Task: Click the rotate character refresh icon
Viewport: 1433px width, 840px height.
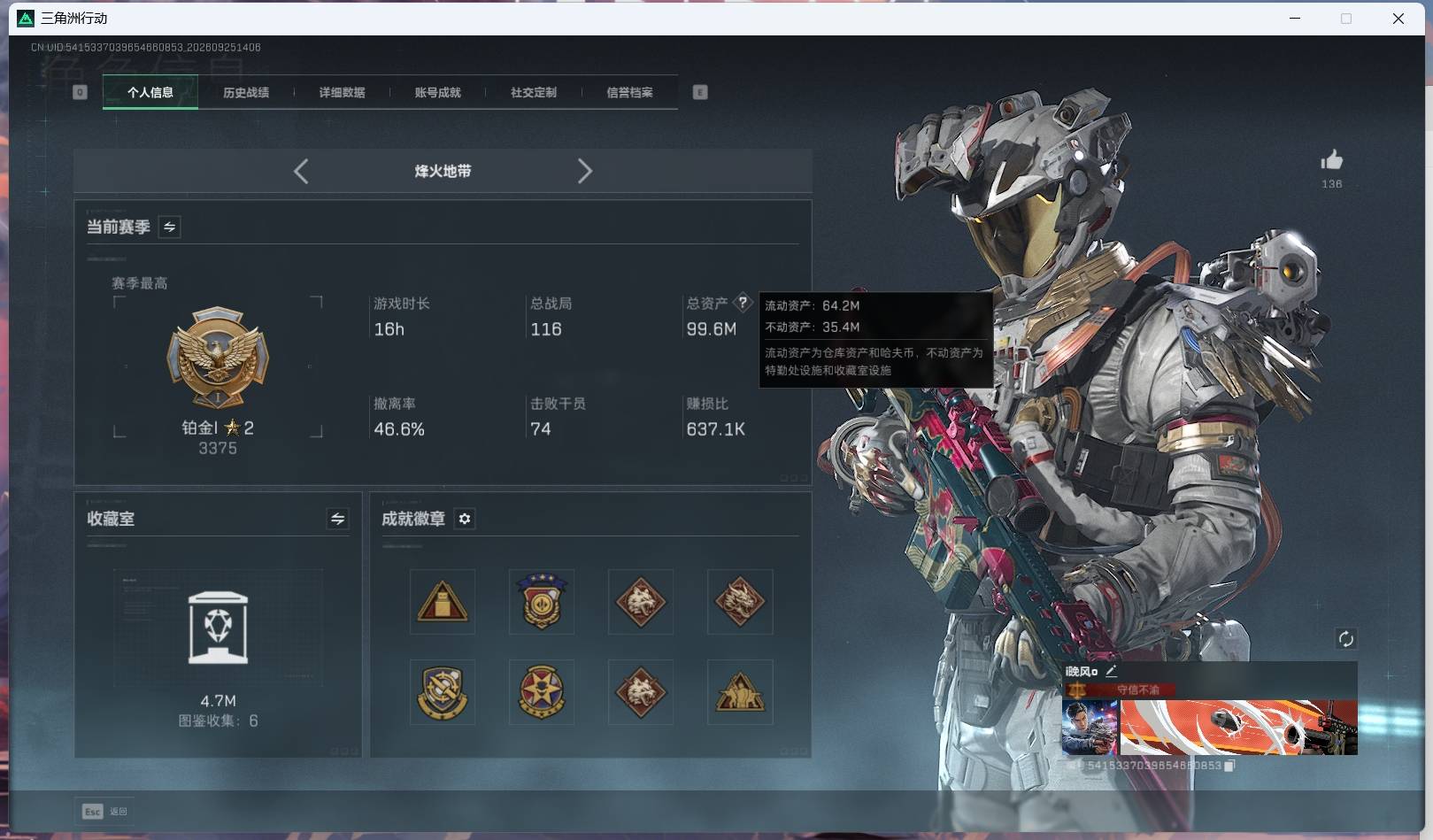Action: 1346,639
